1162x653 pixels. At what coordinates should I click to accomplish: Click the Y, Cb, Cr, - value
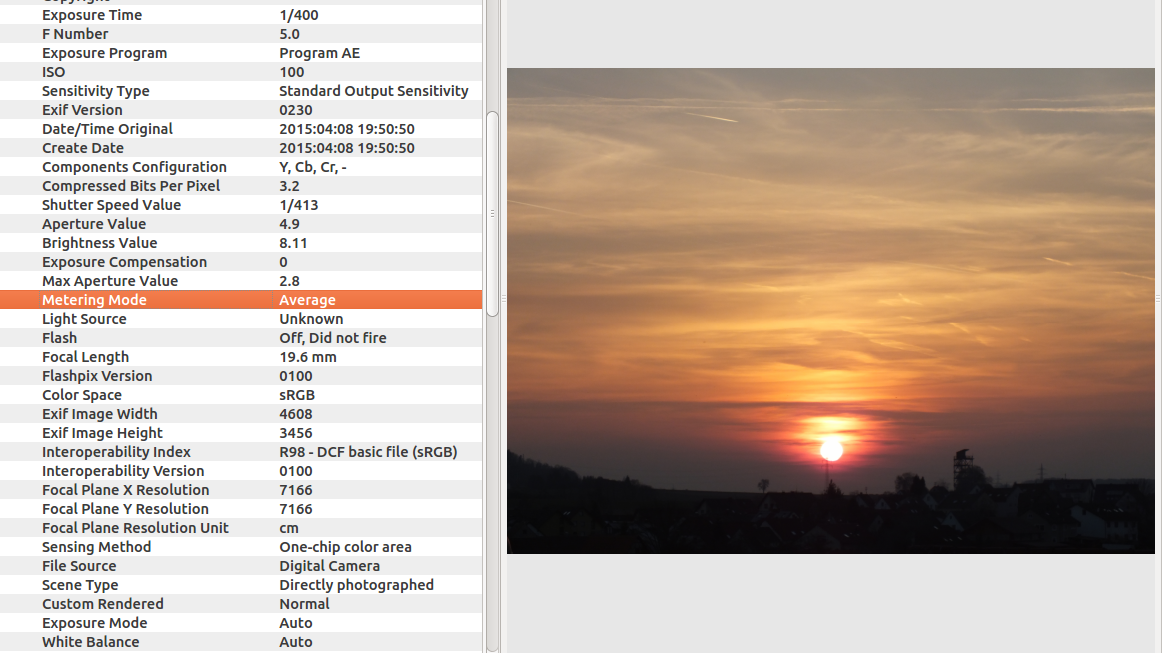[313, 167]
